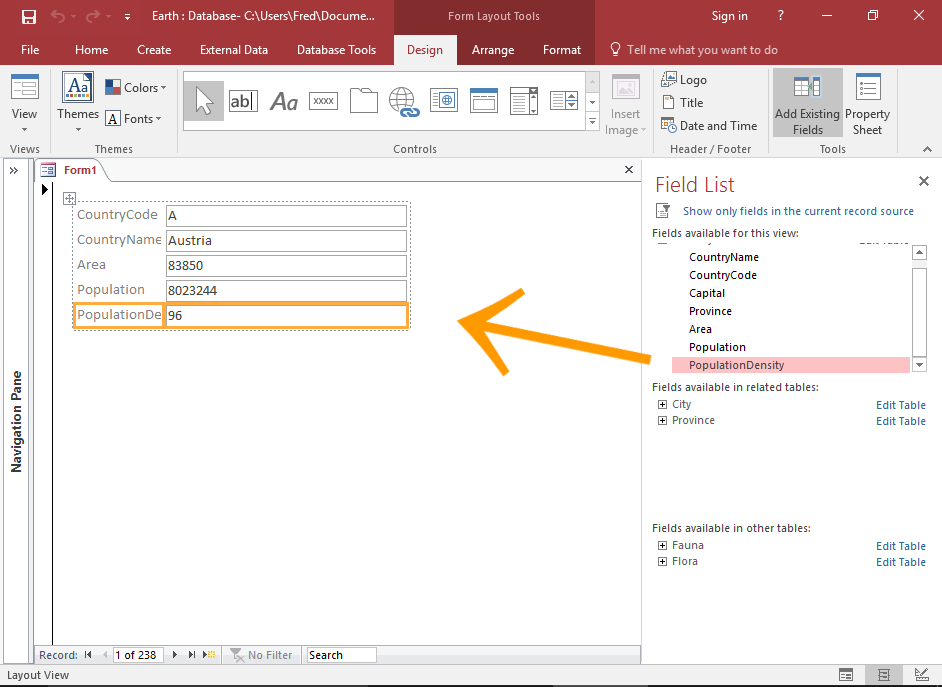942x687 pixels.
Task: Toggle Add Existing Fields pane
Action: point(807,103)
